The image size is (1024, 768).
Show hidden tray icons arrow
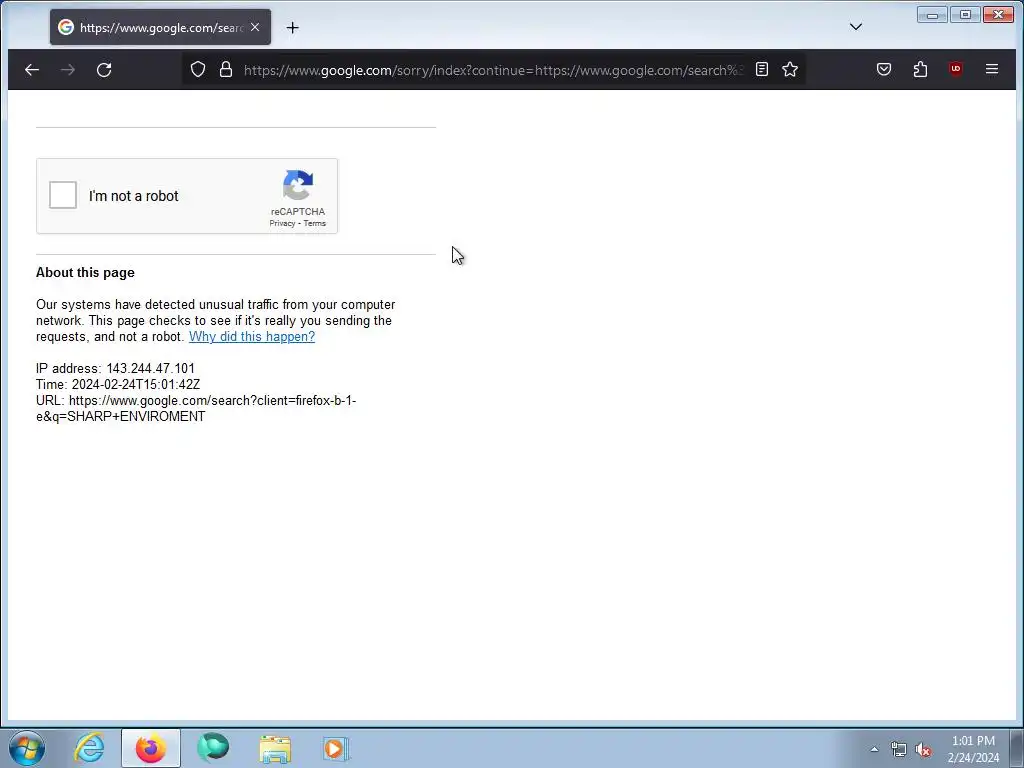click(x=874, y=749)
